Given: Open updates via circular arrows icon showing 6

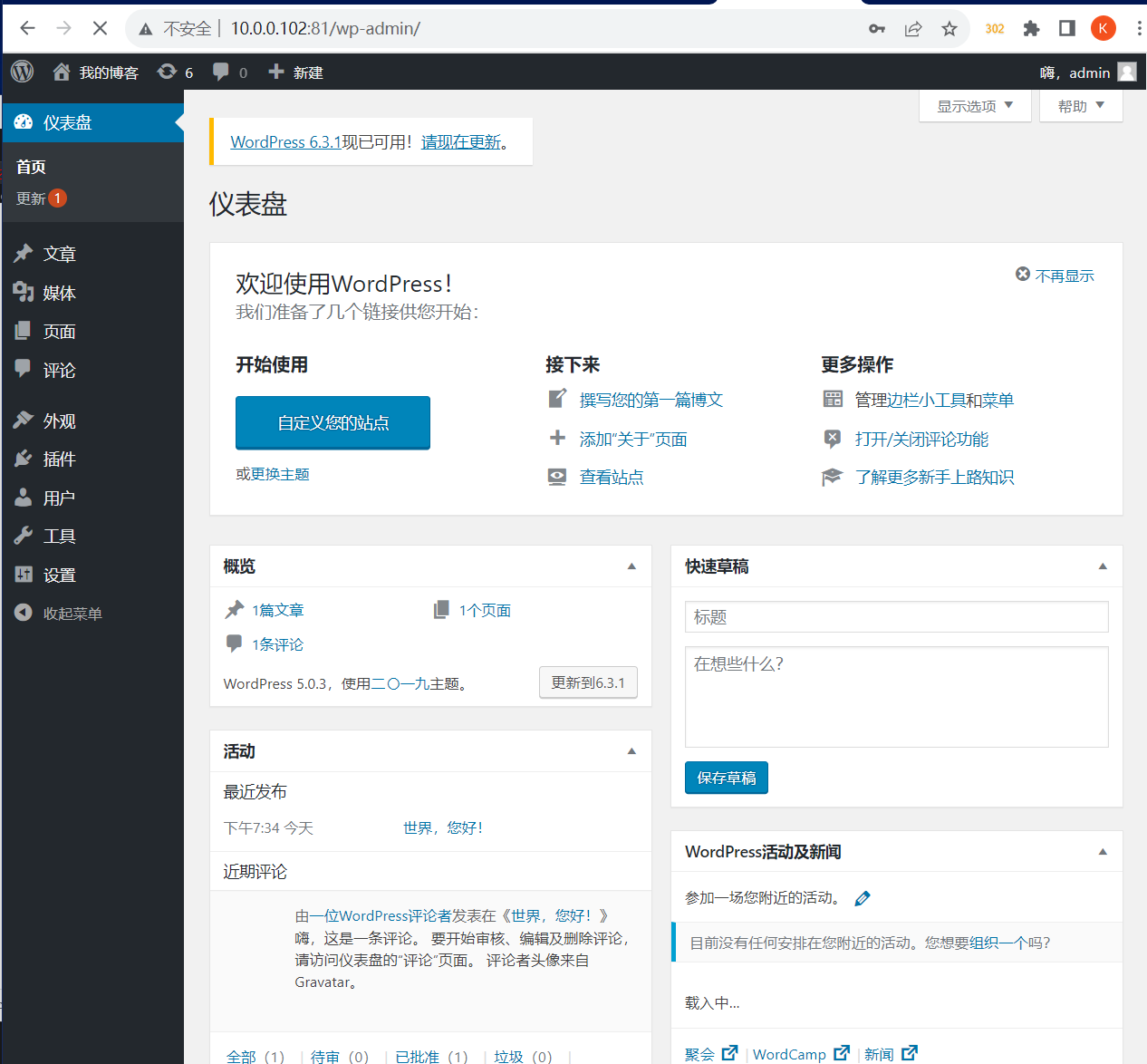Looking at the screenshot, I should pyautogui.click(x=166, y=72).
